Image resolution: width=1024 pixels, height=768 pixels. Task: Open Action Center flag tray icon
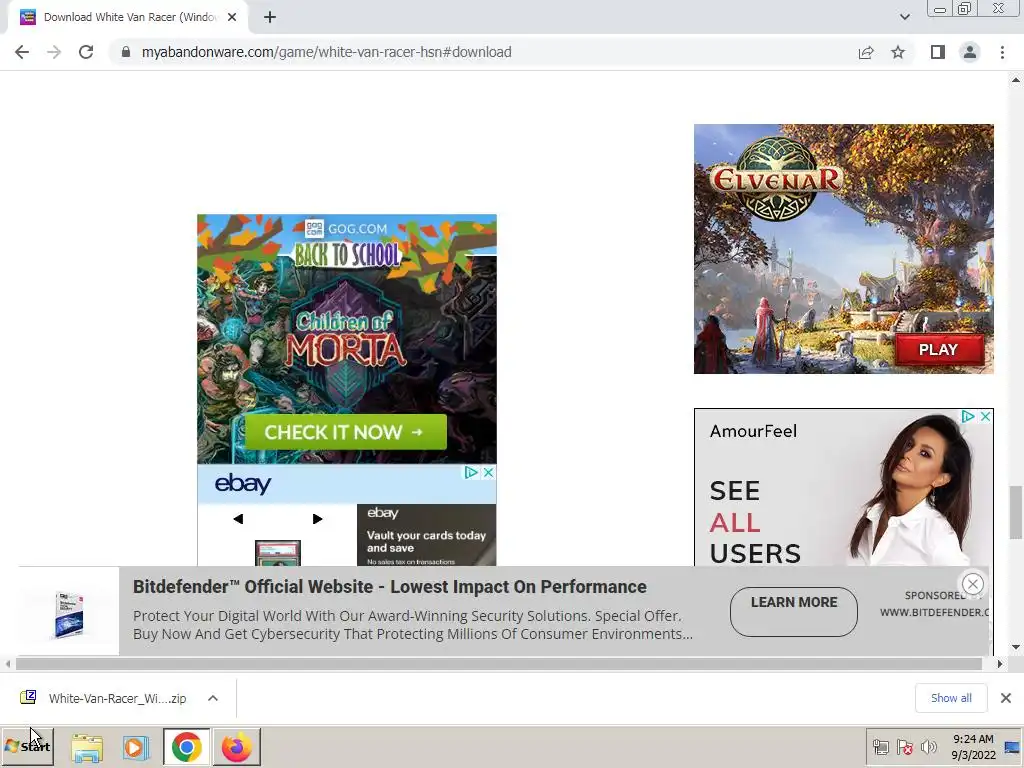tap(904, 747)
